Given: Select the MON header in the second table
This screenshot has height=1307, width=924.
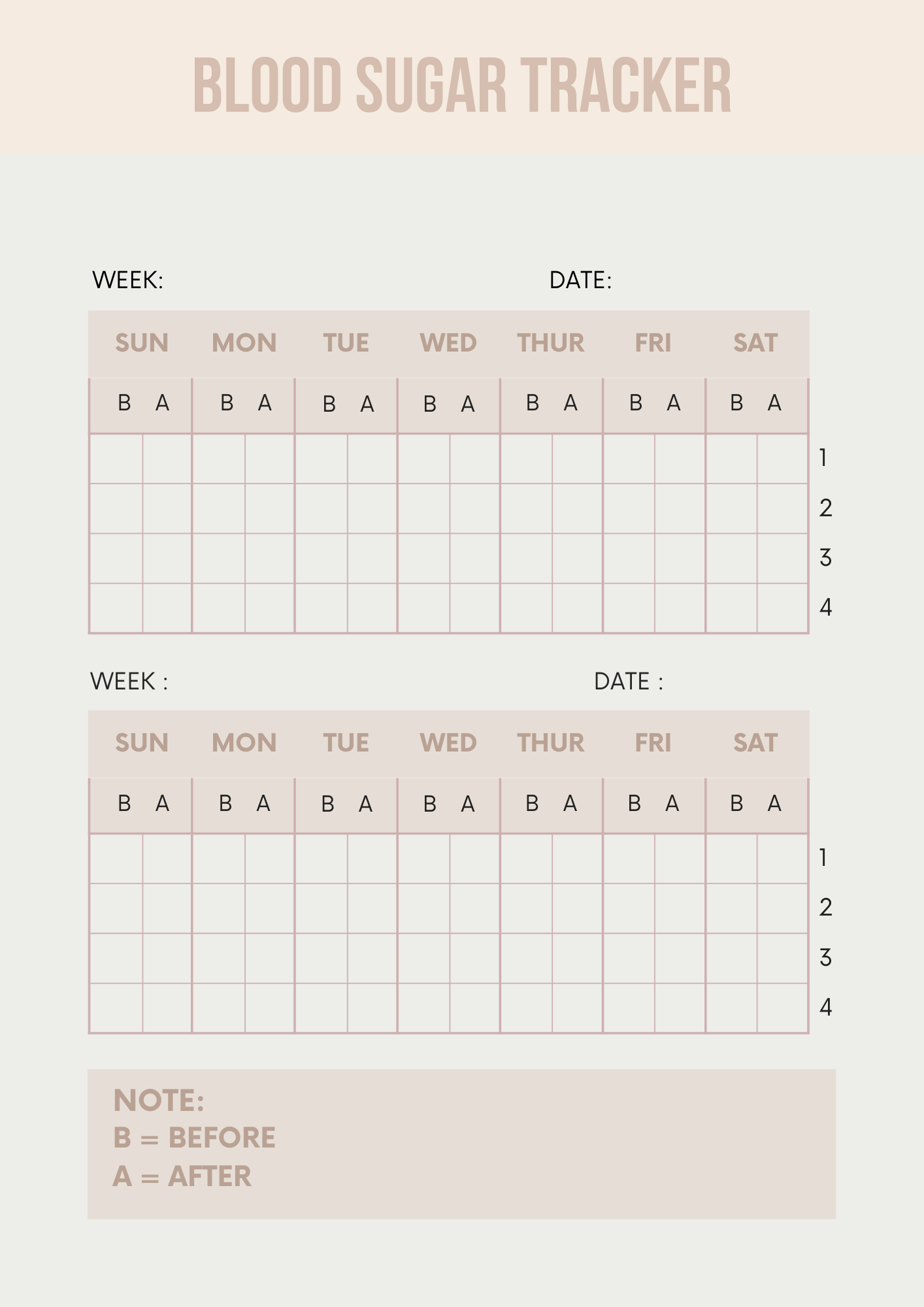Looking at the screenshot, I should click(x=244, y=743).
